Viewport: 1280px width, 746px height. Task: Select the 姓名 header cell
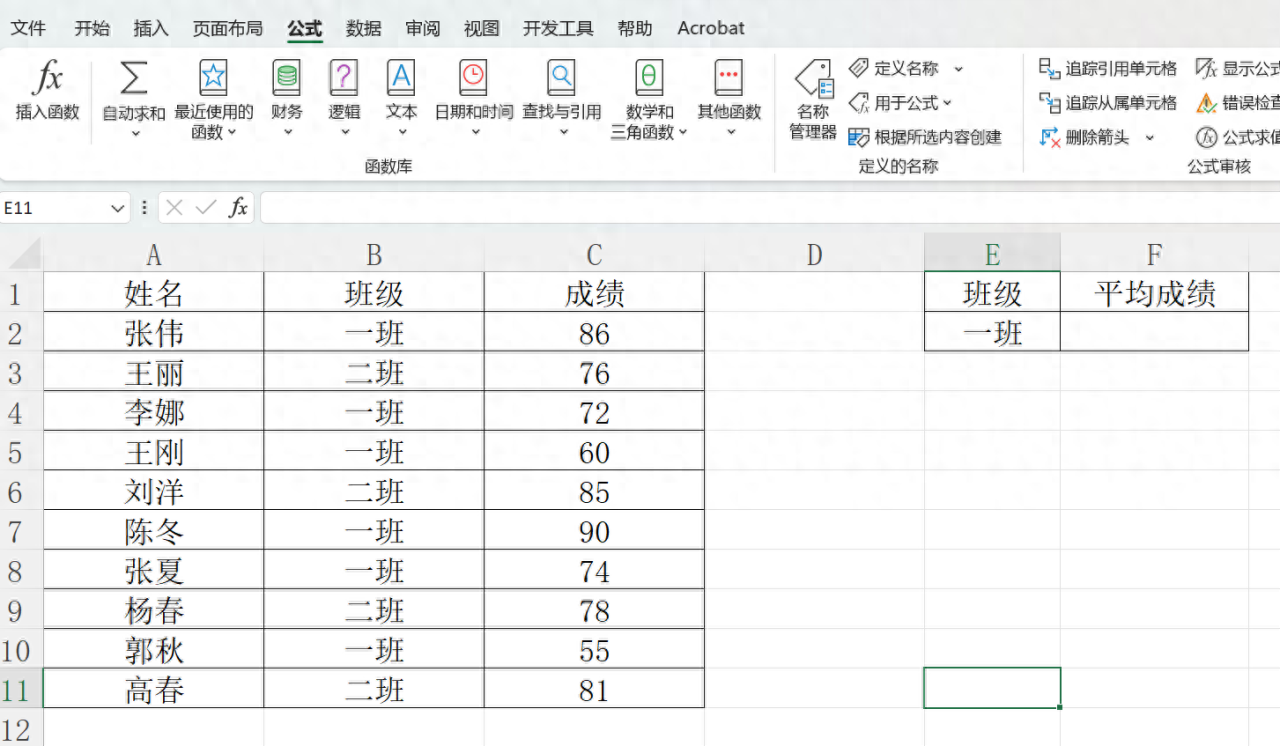(x=154, y=293)
